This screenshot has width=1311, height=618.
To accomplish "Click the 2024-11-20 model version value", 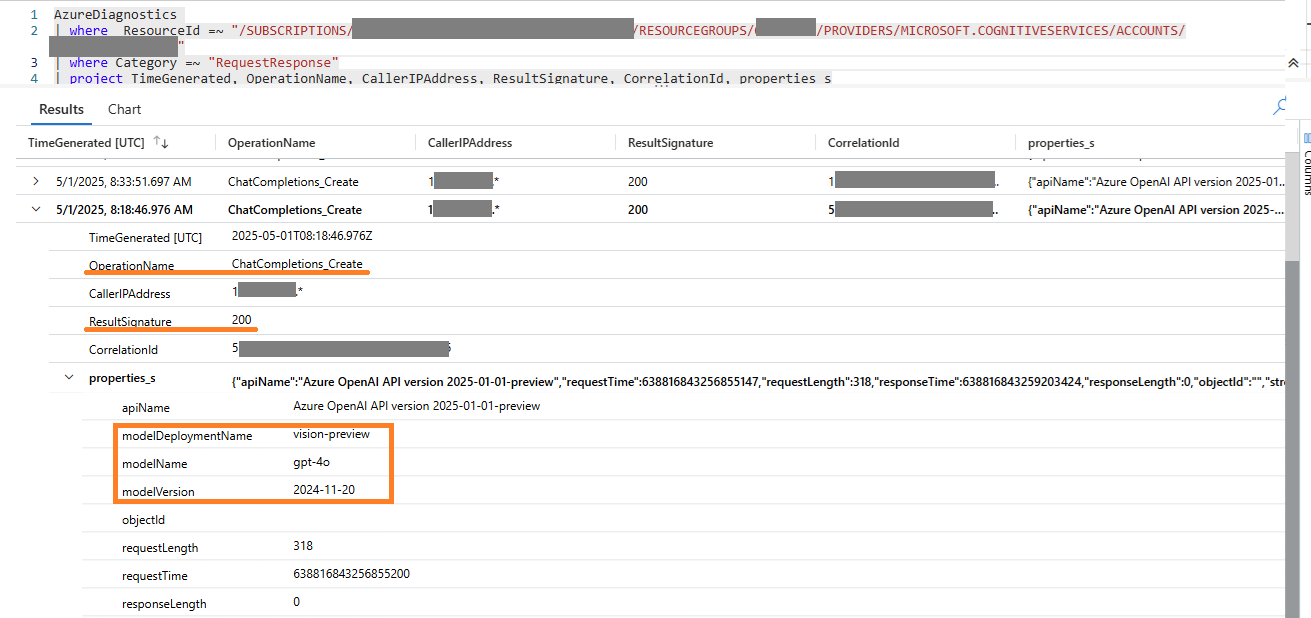I will pos(324,490).
